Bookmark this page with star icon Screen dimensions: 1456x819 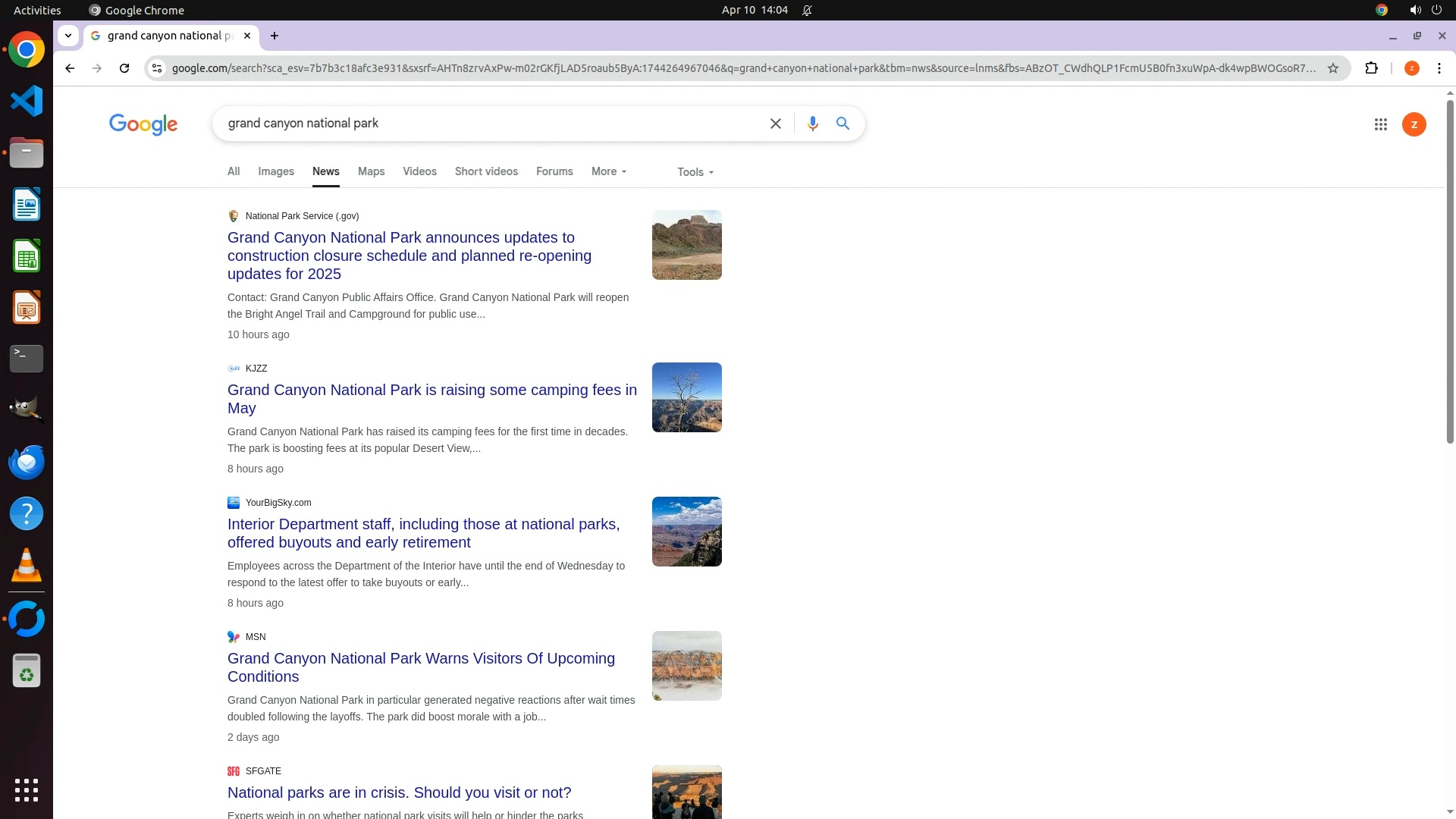point(1333,68)
